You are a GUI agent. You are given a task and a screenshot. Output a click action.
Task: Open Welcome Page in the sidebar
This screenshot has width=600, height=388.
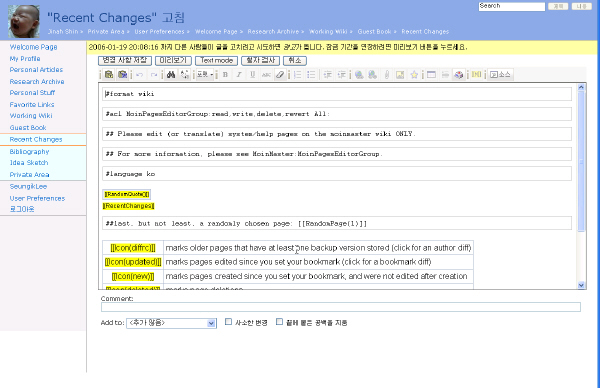point(33,47)
